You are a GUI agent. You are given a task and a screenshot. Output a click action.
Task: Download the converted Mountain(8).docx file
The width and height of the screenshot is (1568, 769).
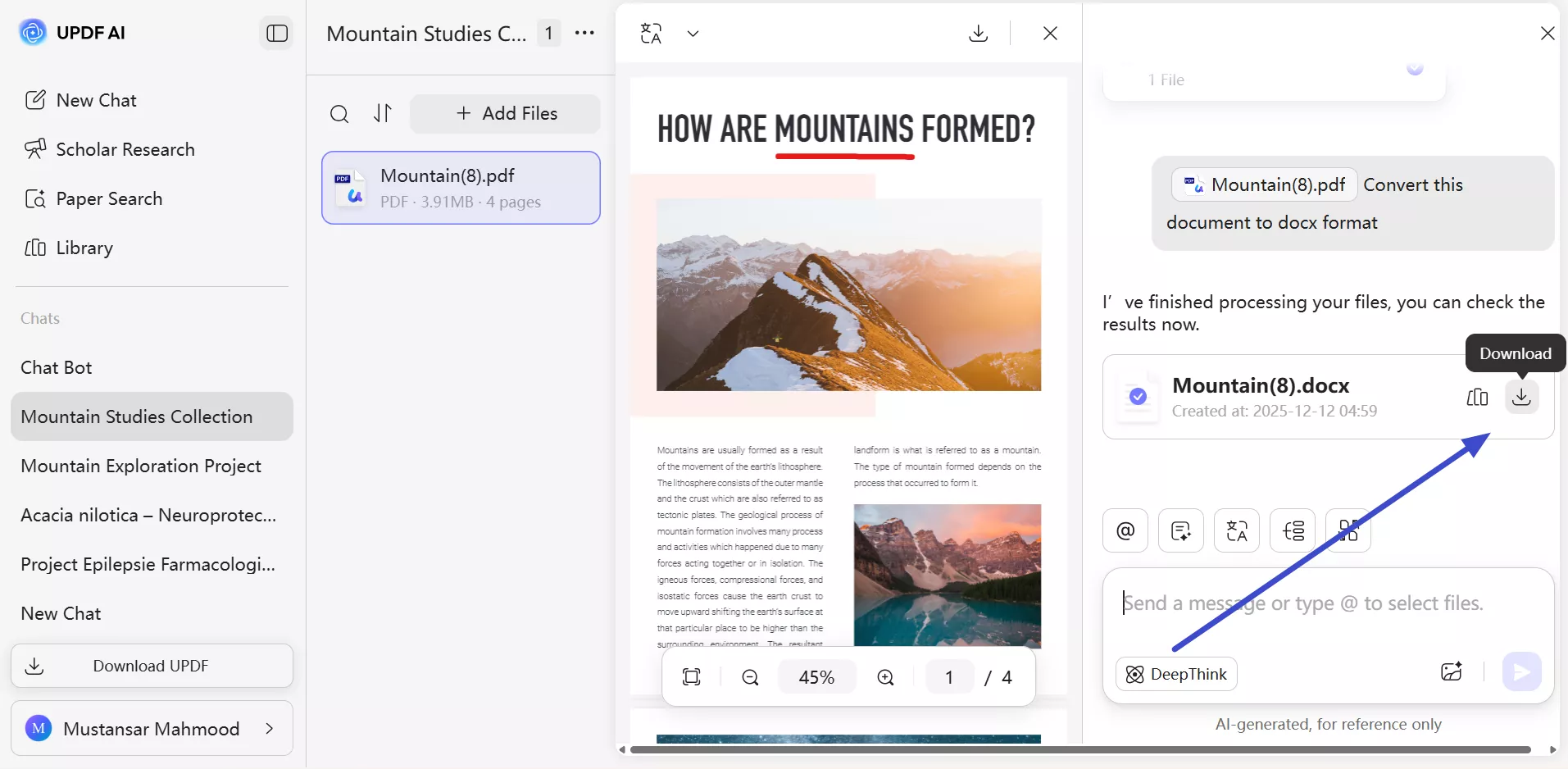pyautogui.click(x=1521, y=397)
